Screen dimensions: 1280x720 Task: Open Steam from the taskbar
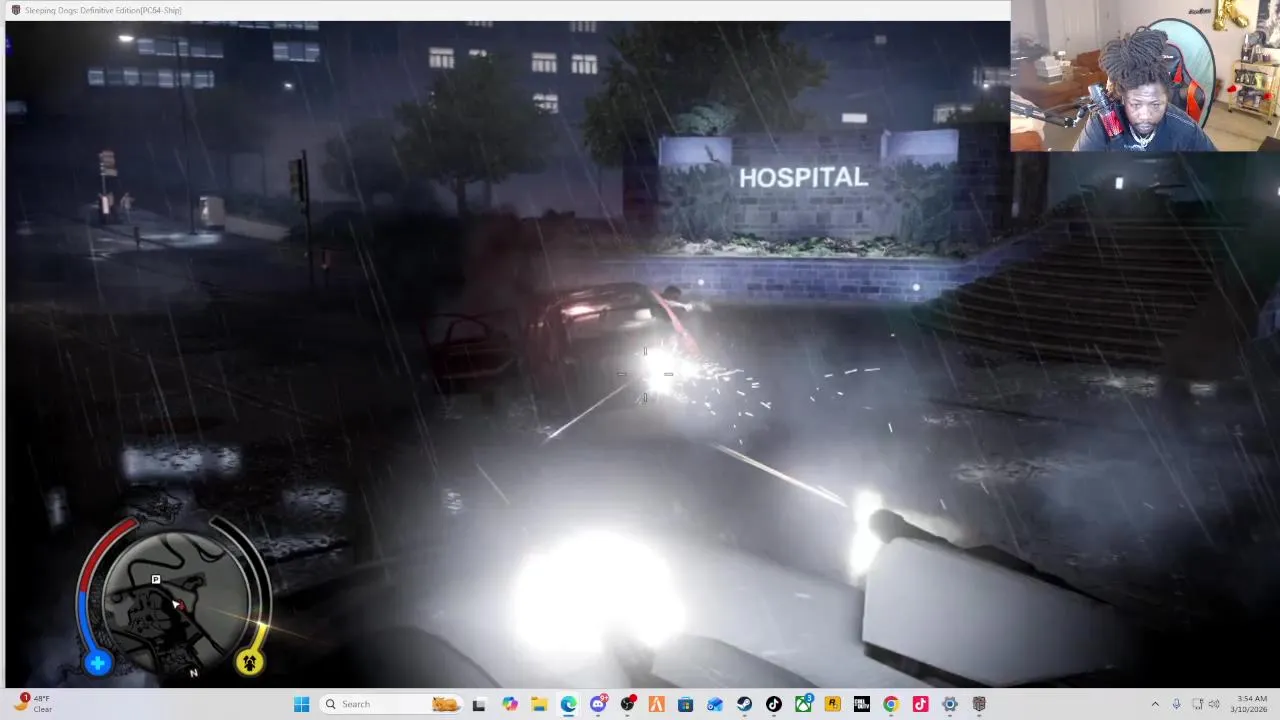coord(744,704)
